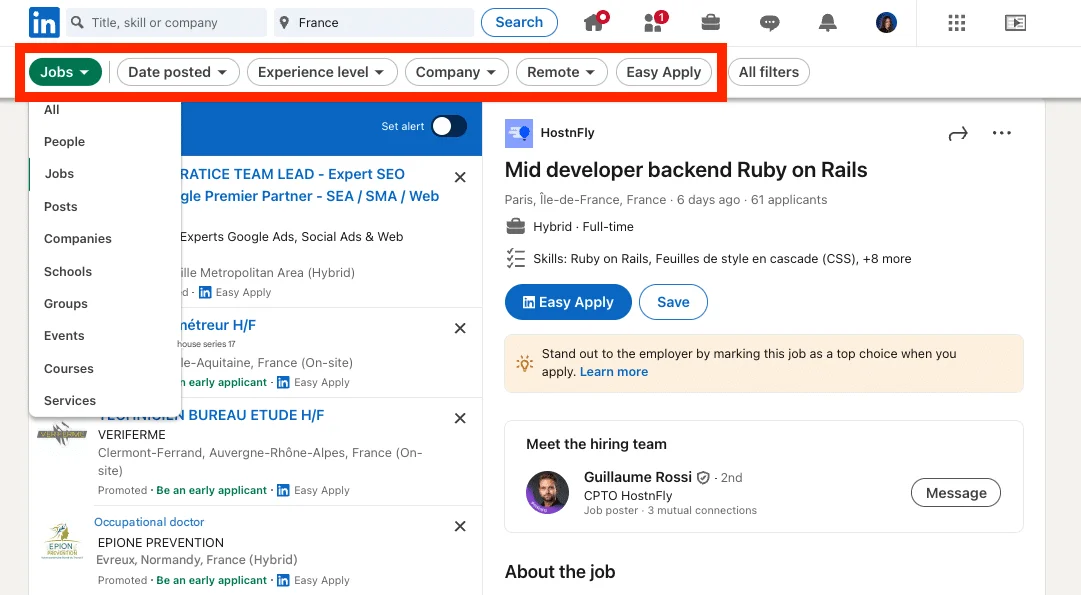Click the VERIFERME company logo

pyautogui.click(x=61, y=434)
